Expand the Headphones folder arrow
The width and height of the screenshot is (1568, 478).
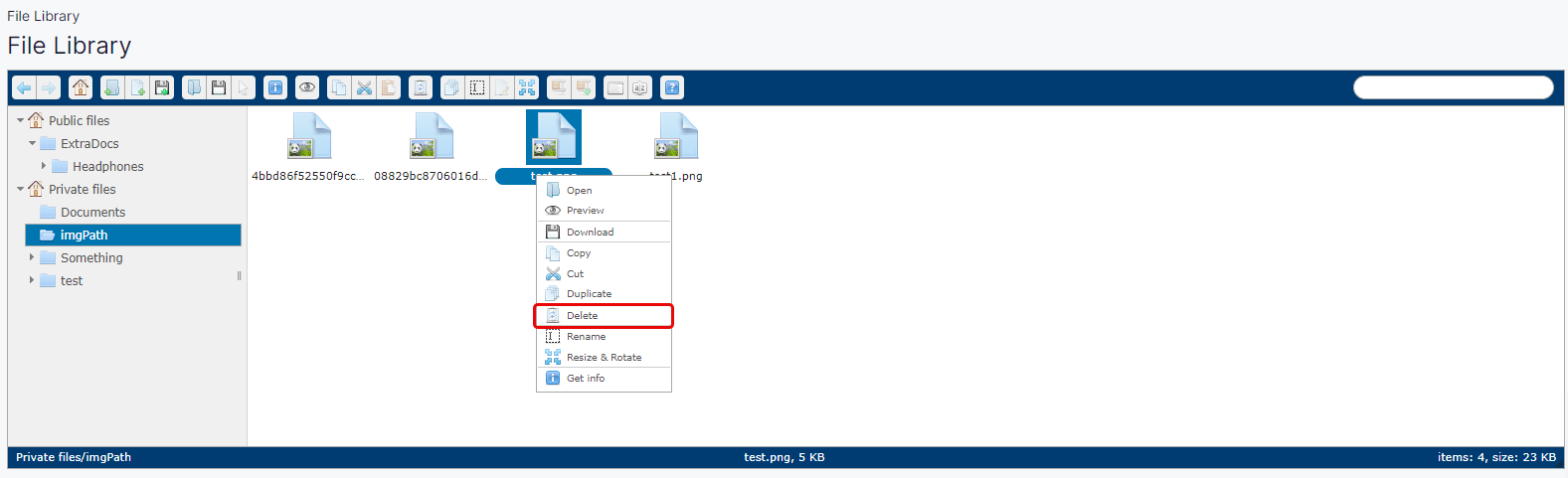(44, 166)
